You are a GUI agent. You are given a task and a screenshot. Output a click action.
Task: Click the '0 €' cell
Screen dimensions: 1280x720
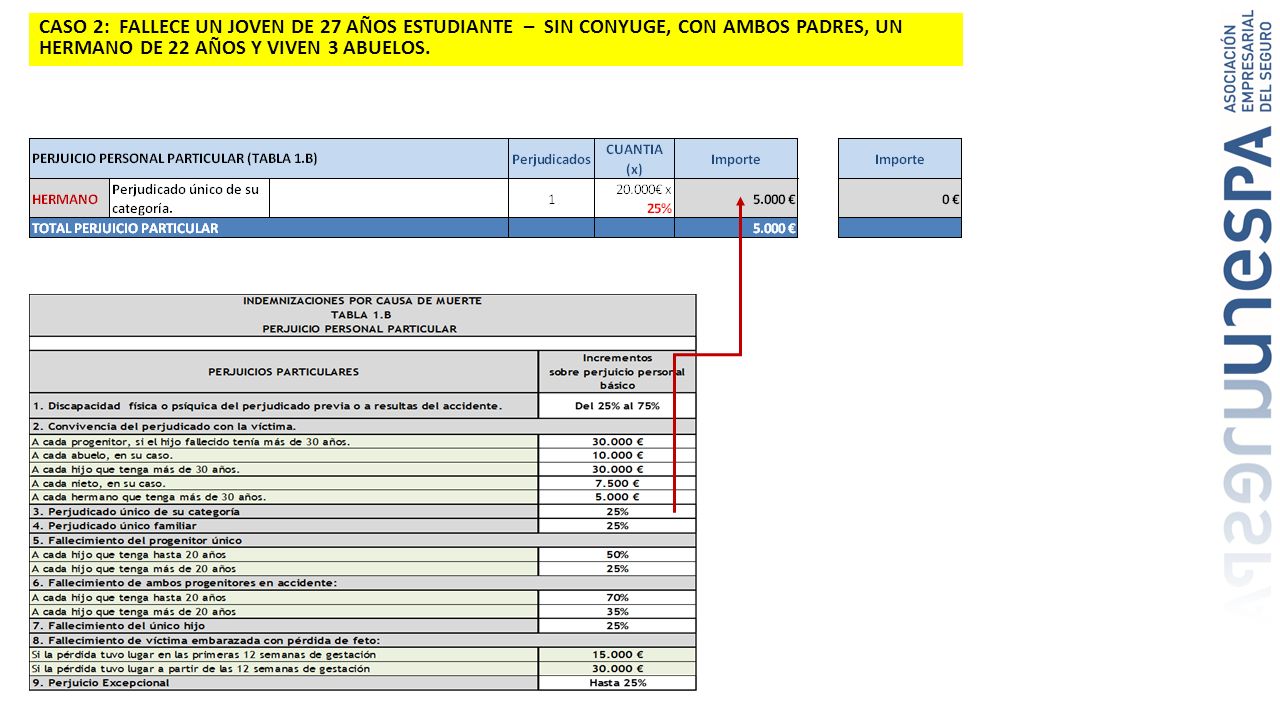[x=899, y=198]
